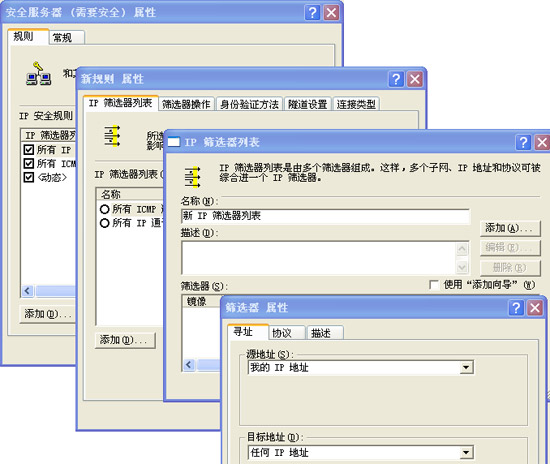The width and height of the screenshot is (550, 464).
Task: Toggle the <动态> rule checkbox
Action: [x=29, y=177]
